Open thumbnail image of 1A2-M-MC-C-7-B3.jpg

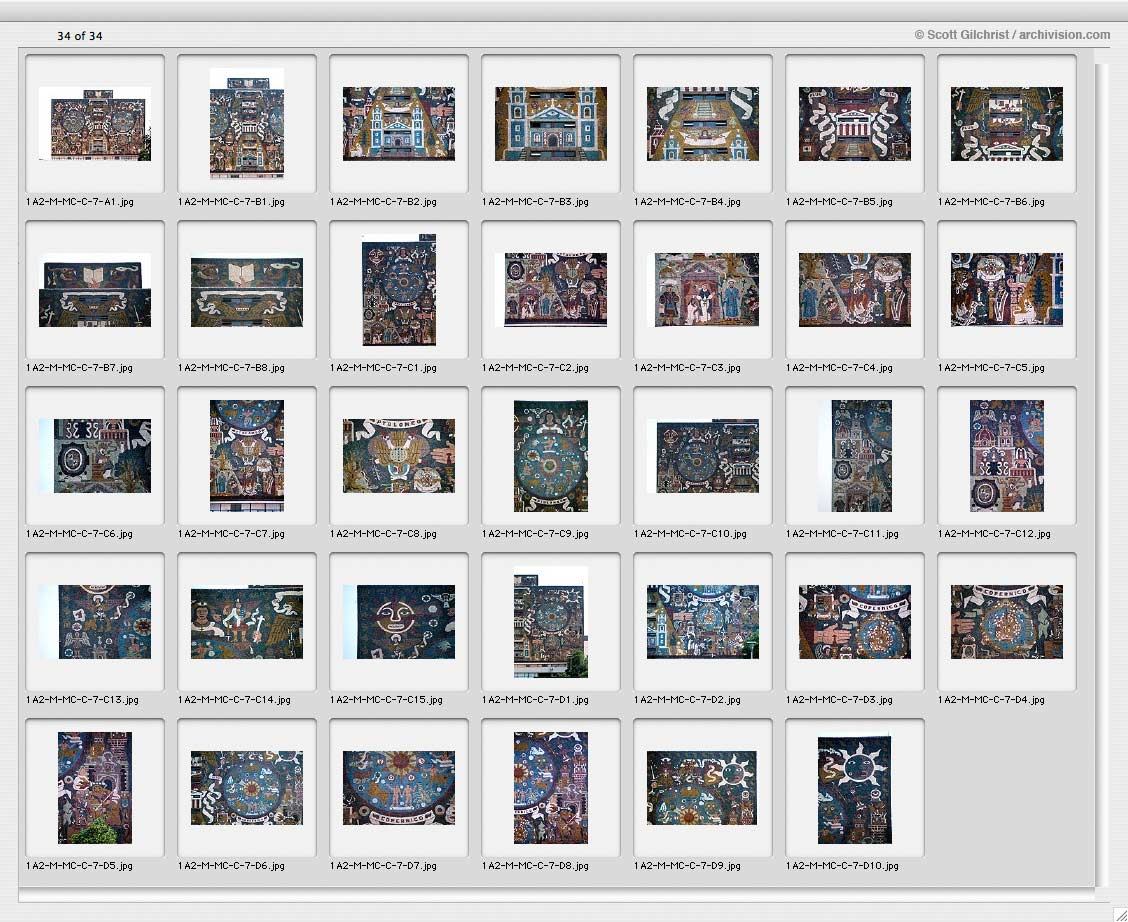tap(551, 124)
